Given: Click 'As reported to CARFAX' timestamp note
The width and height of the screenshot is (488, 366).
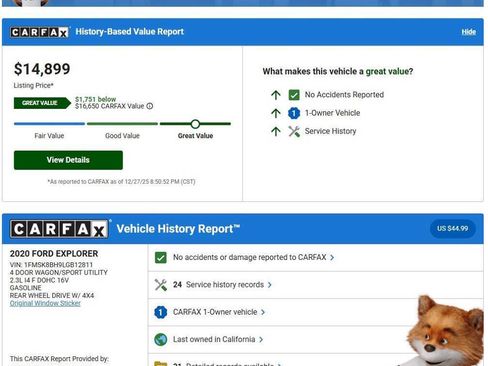Looking at the screenshot, I should pyautogui.click(x=121, y=182).
